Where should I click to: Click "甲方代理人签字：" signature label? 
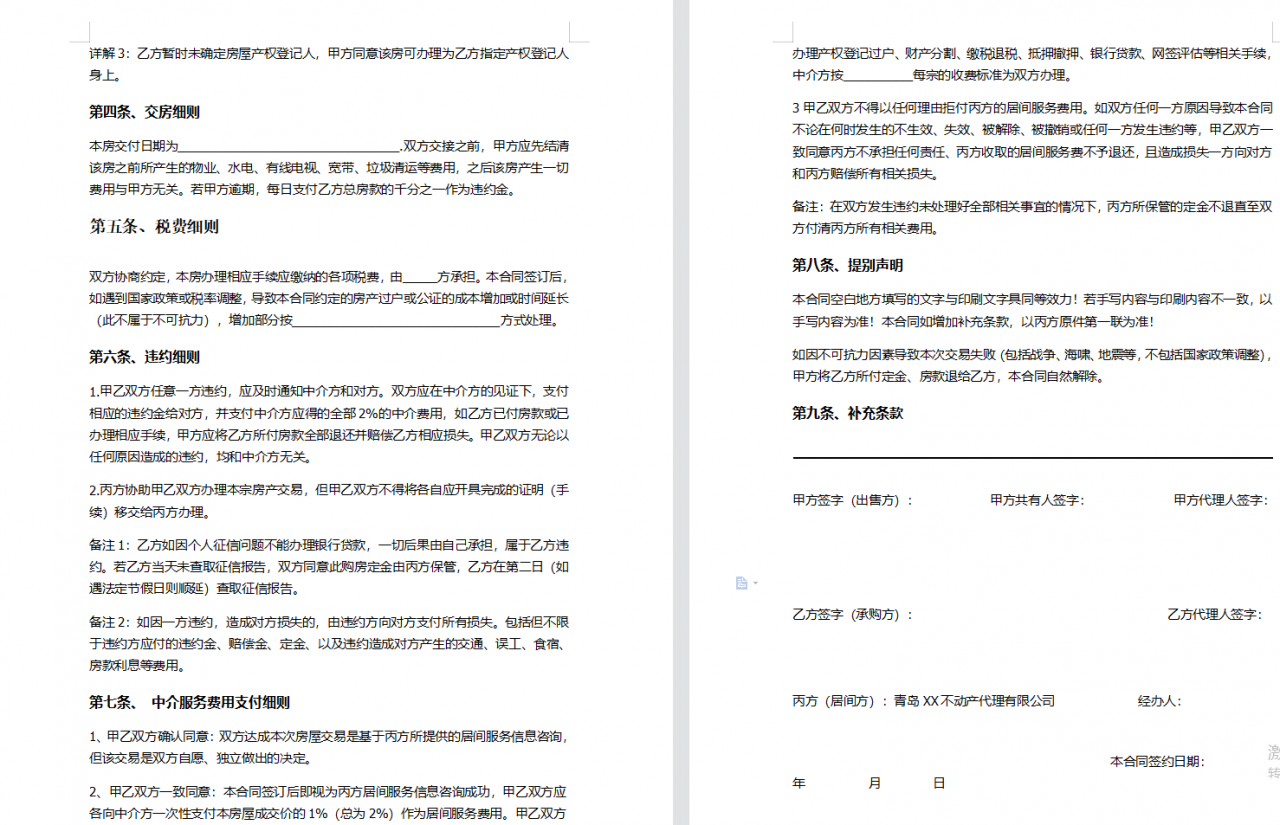click(1221, 500)
